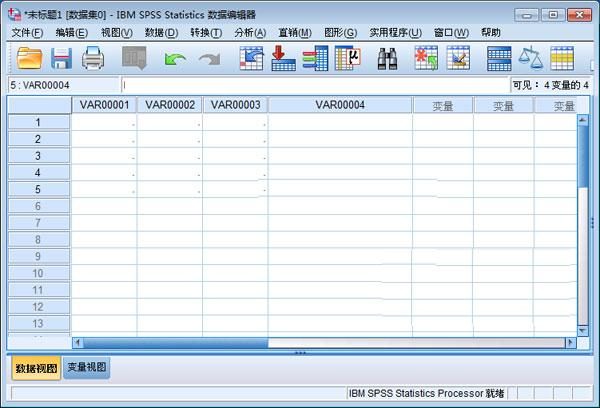The height and width of the screenshot is (408, 600).
Task: Select row header 1
Action: tap(39, 122)
